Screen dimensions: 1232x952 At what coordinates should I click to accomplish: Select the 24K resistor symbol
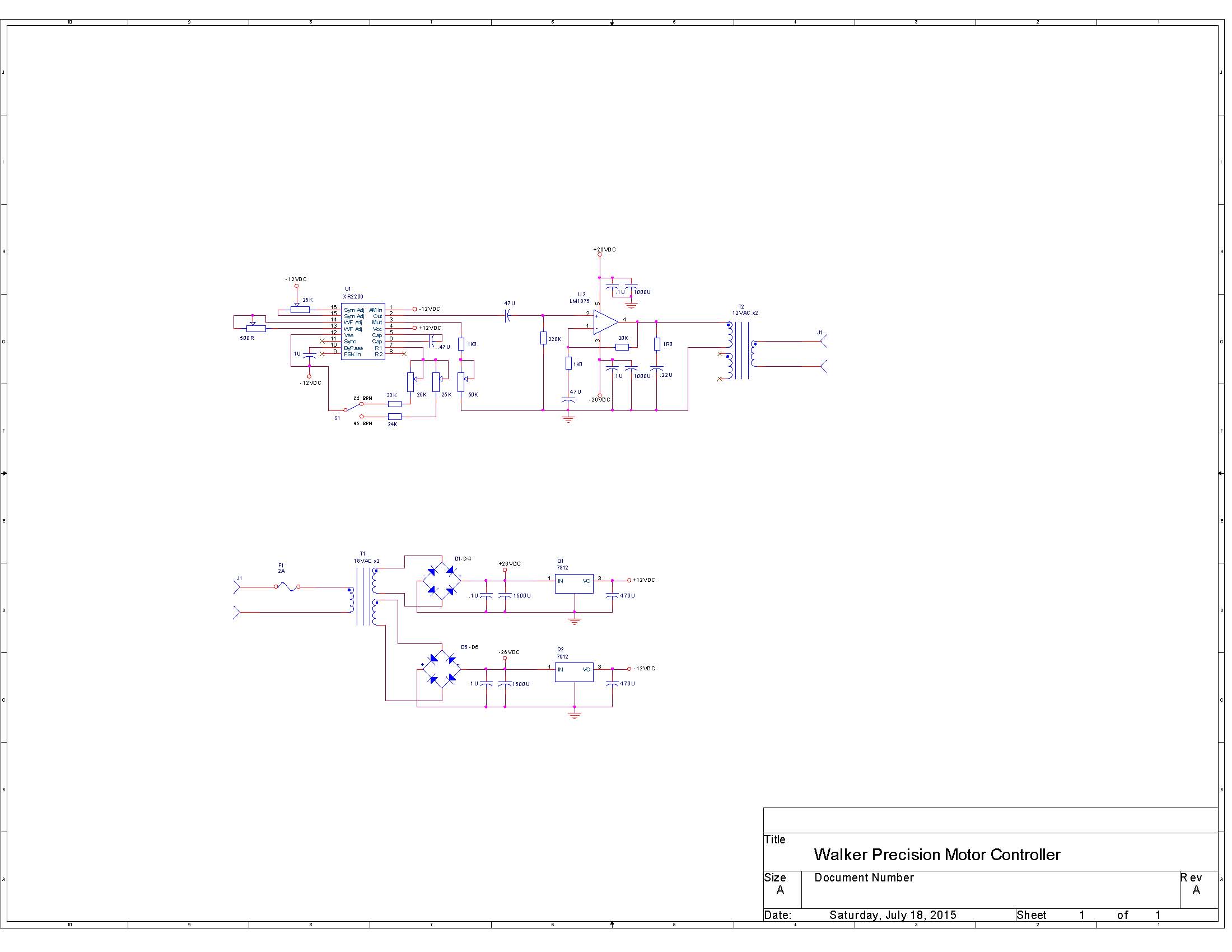click(395, 417)
